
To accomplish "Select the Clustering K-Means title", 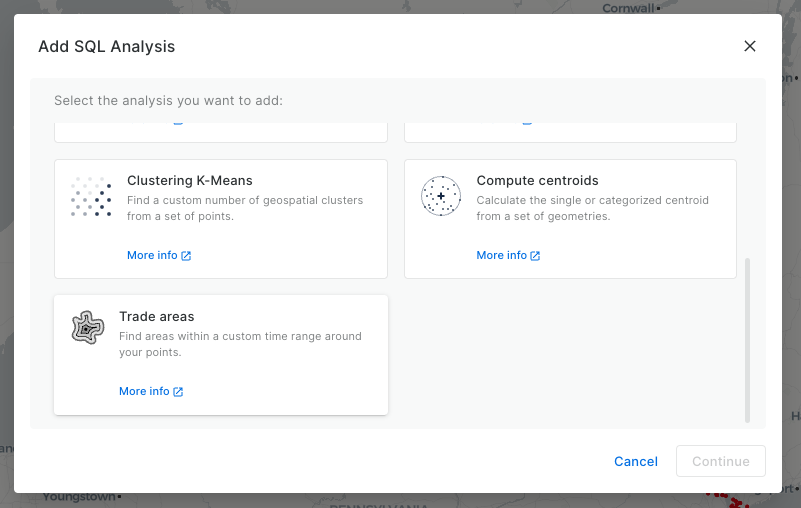I will point(190,181).
